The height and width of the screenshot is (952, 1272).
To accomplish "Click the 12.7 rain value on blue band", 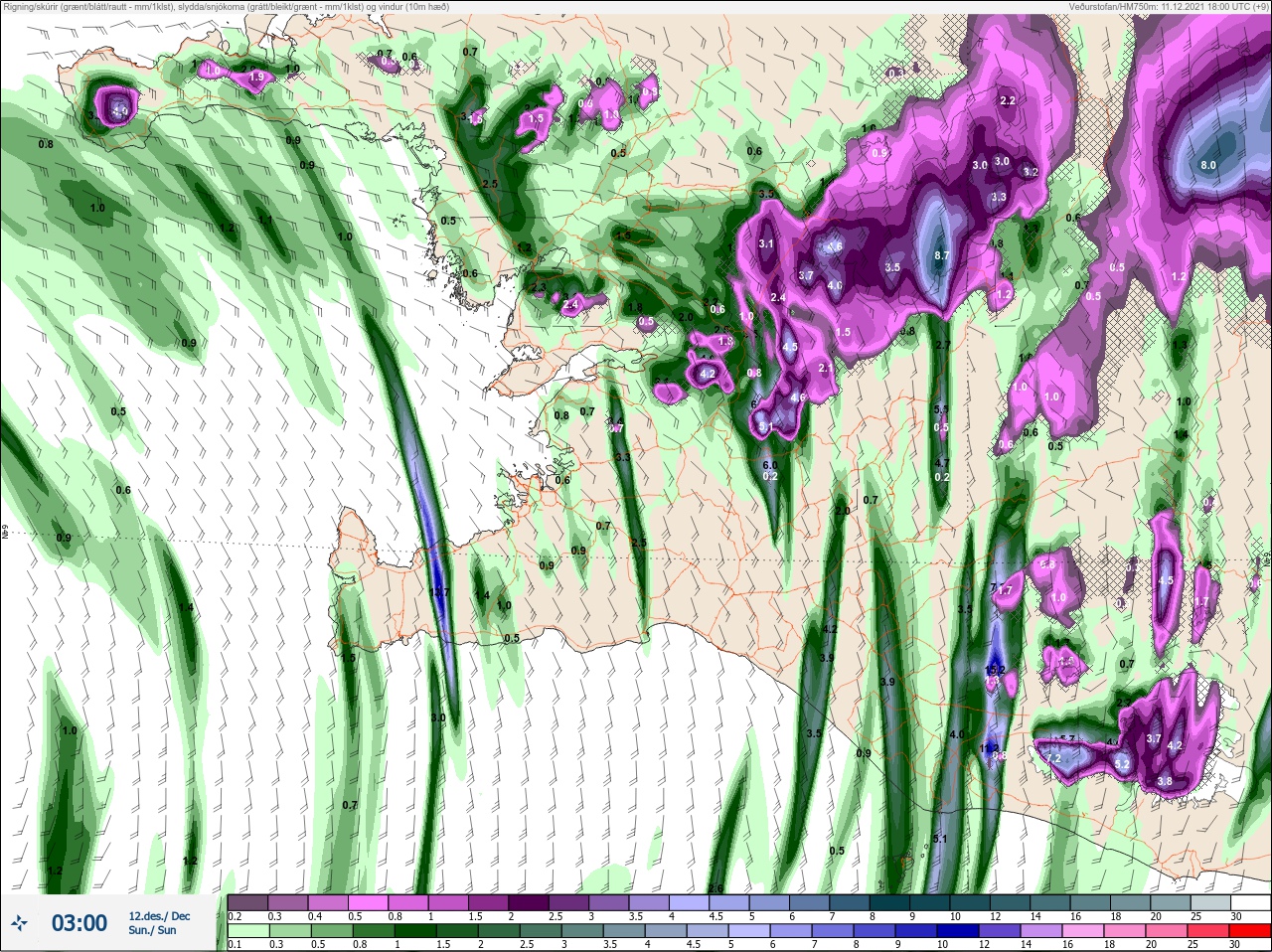I will coord(440,592).
